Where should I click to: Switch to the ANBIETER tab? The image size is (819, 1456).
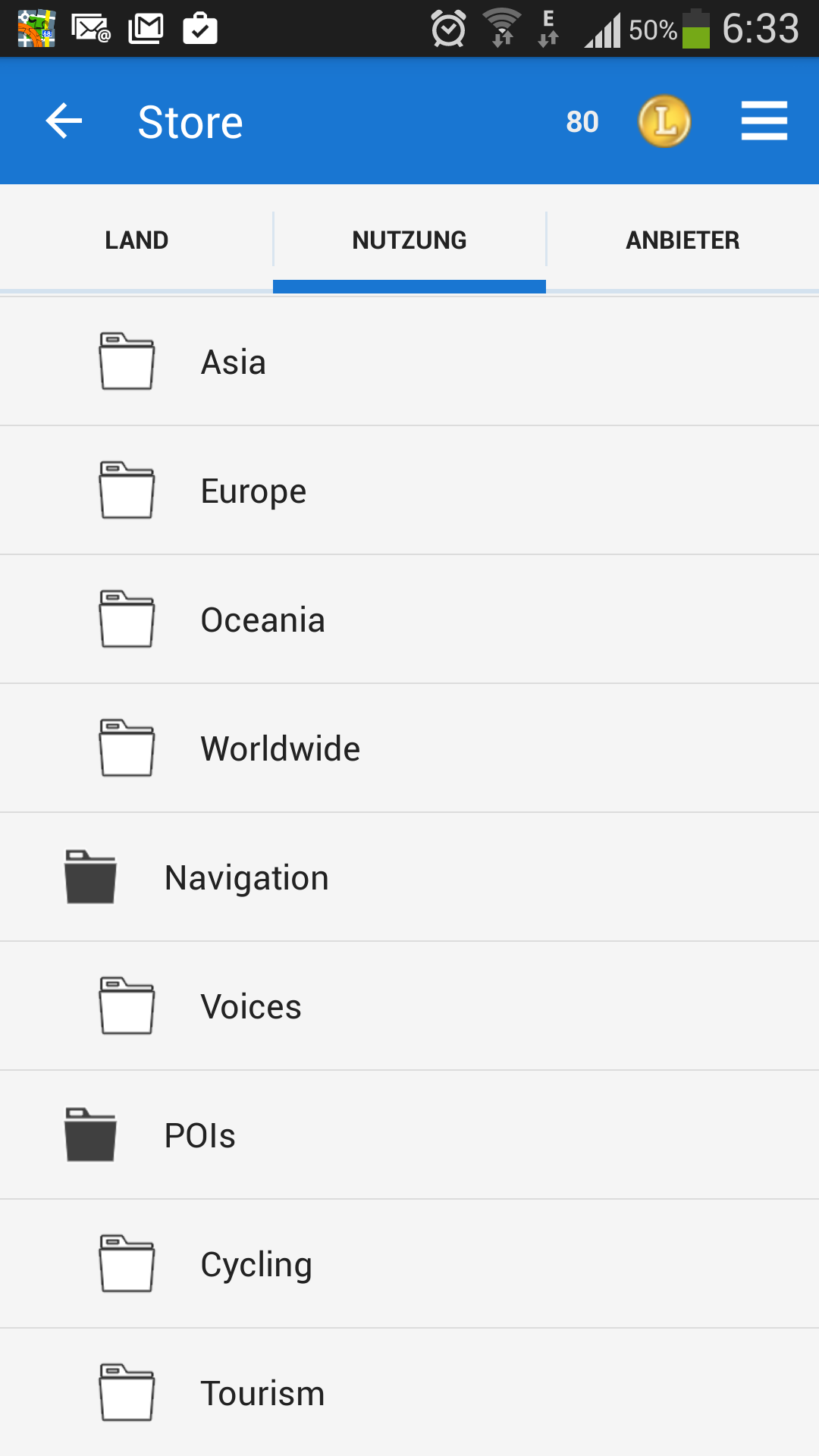pos(682,240)
